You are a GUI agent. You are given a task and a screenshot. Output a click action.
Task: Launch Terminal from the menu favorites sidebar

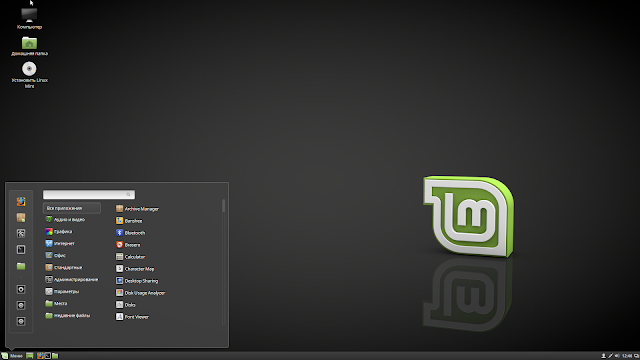(x=21, y=249)
